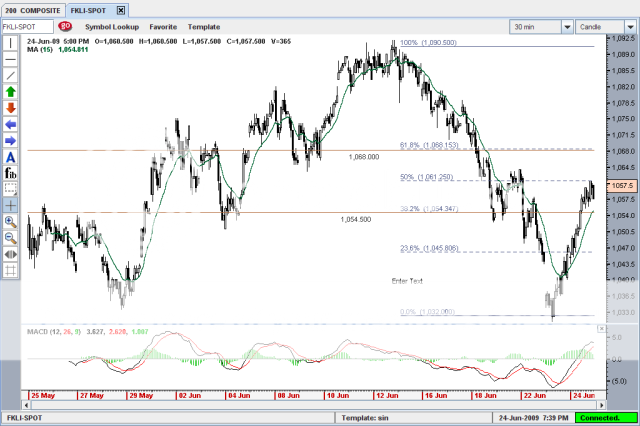Image resolution: width=640 pixels, height=426 pixels.
Task: Select the horizontal line drawing tool
Action: pos(10,60)
